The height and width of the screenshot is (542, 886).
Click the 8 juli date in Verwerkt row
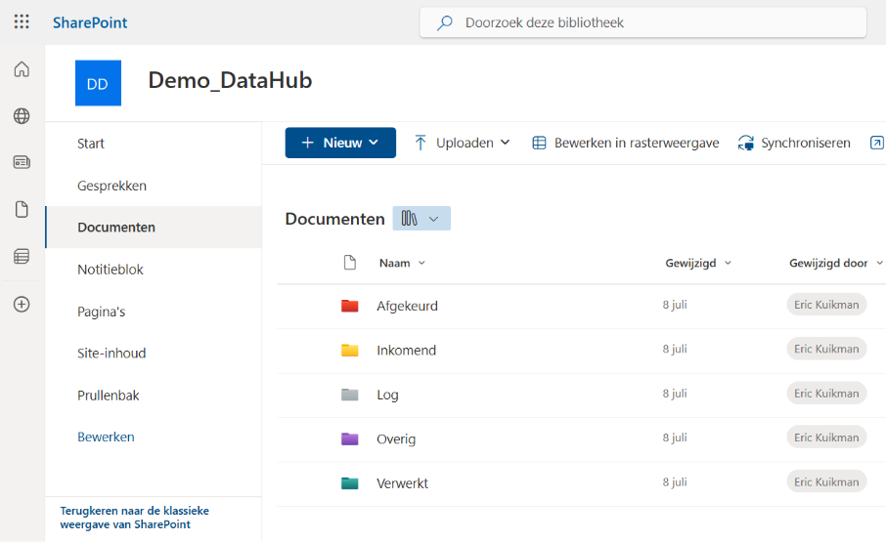[675, 482]
